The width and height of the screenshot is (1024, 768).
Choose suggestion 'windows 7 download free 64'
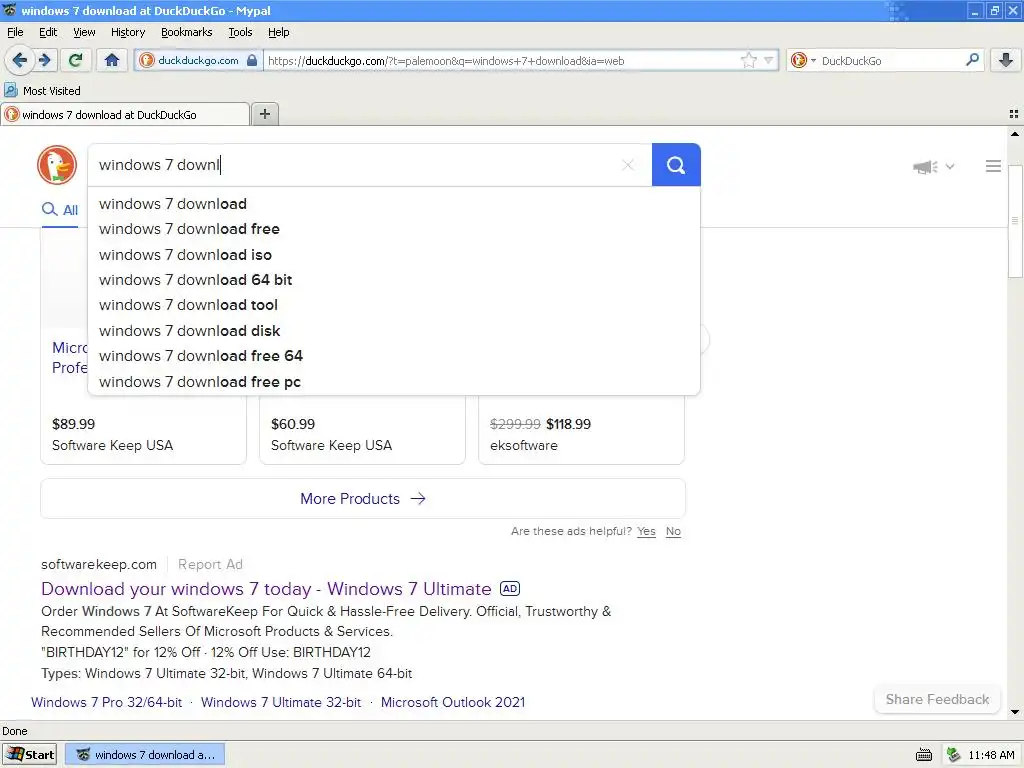point(394,356)
